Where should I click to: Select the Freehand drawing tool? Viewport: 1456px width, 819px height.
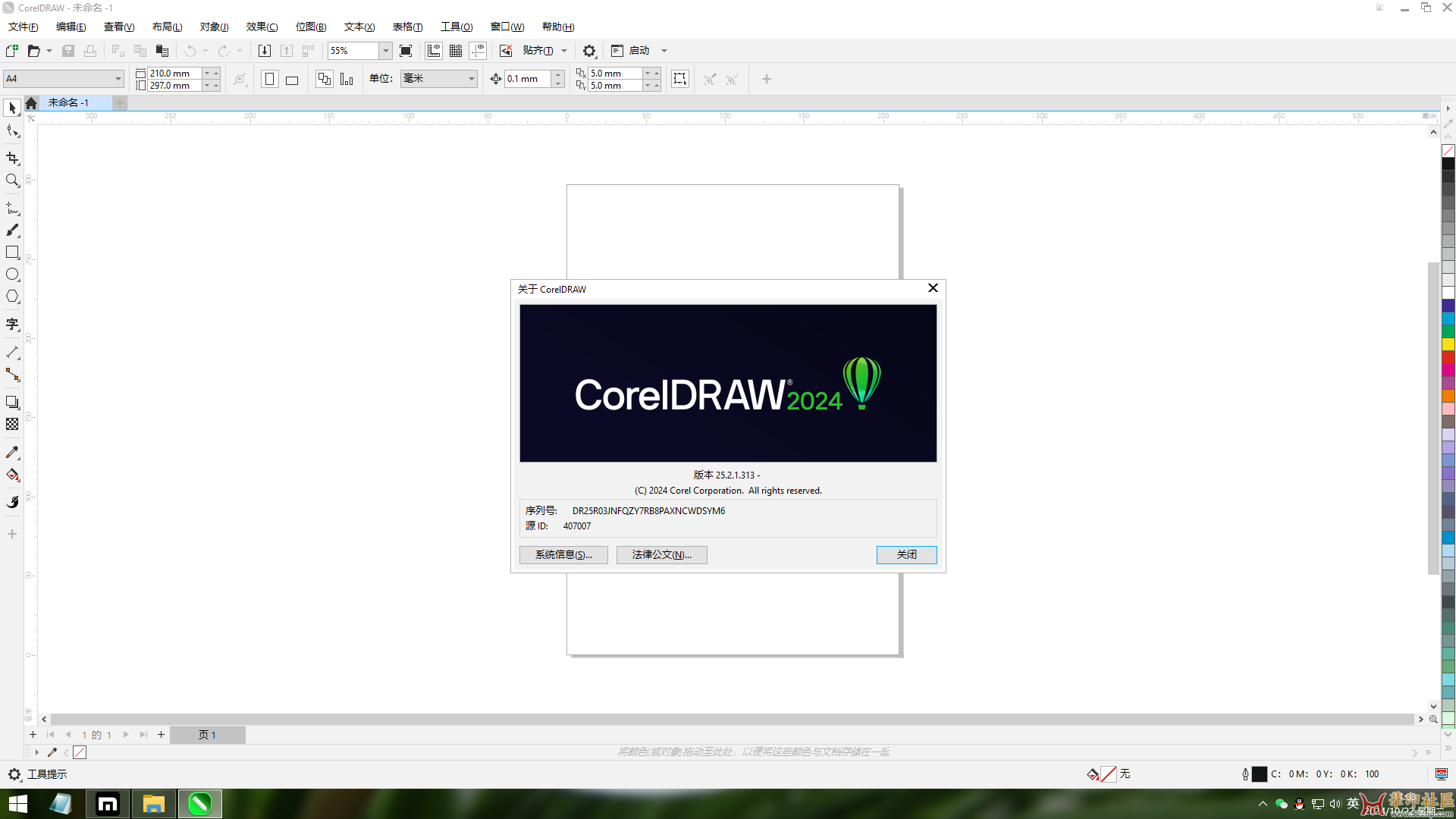coord(12,208)
